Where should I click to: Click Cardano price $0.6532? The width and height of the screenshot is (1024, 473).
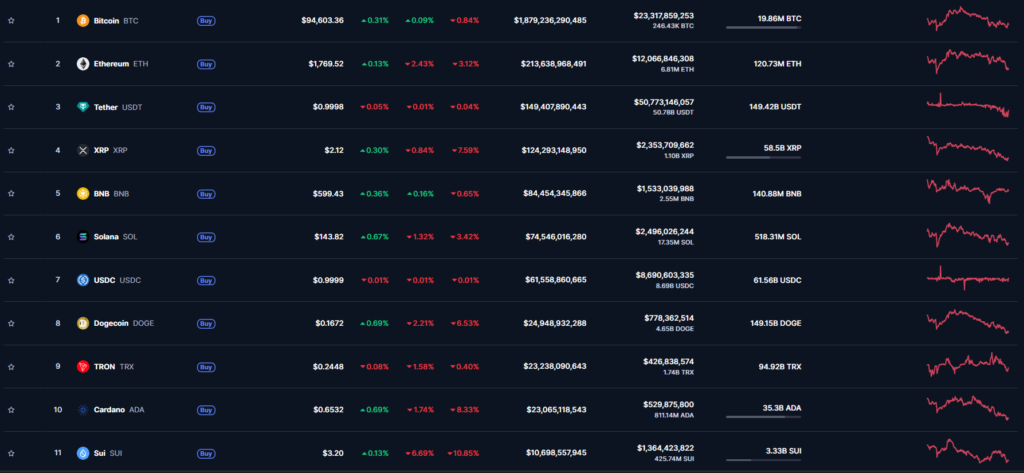[328, 410]
